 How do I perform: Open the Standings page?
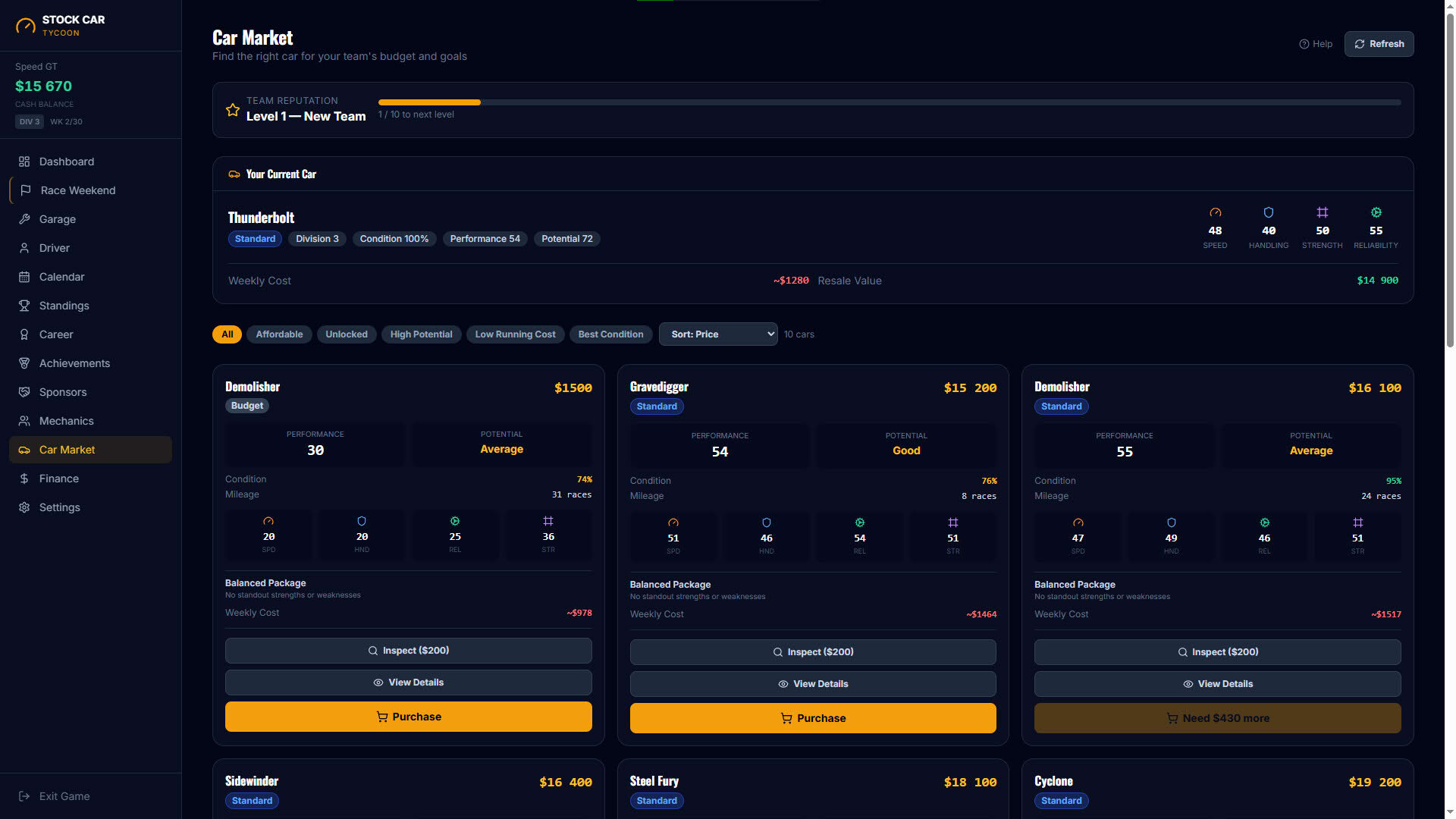(90, 306)
